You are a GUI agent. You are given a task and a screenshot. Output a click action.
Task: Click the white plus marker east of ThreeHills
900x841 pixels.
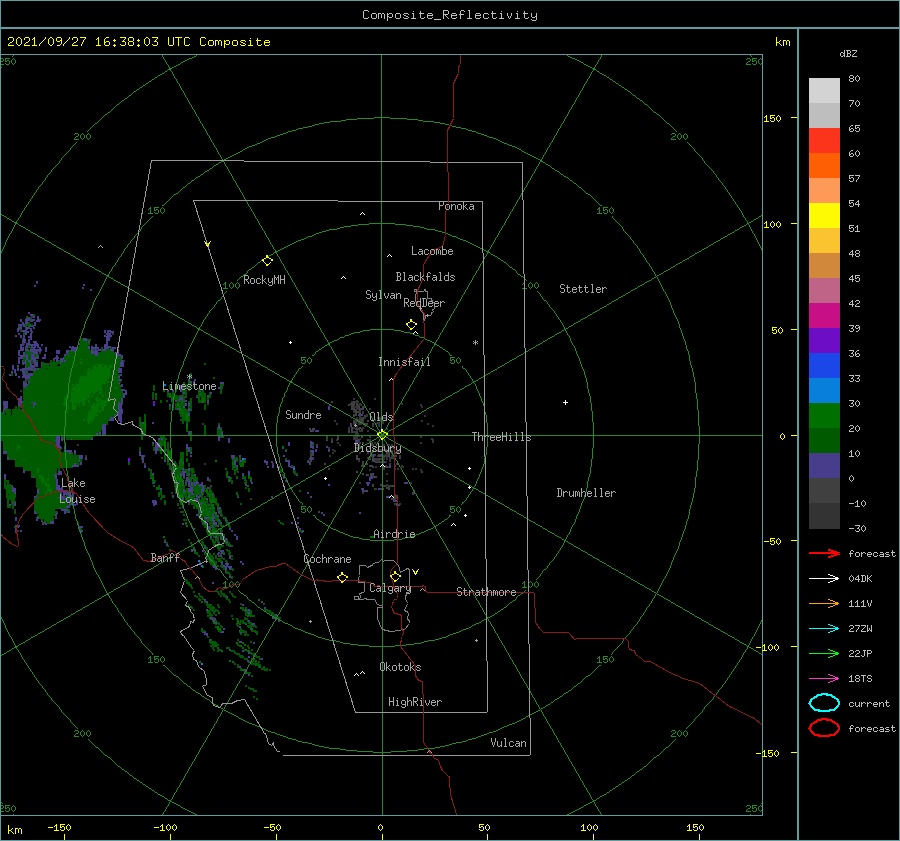coord(565,402)
